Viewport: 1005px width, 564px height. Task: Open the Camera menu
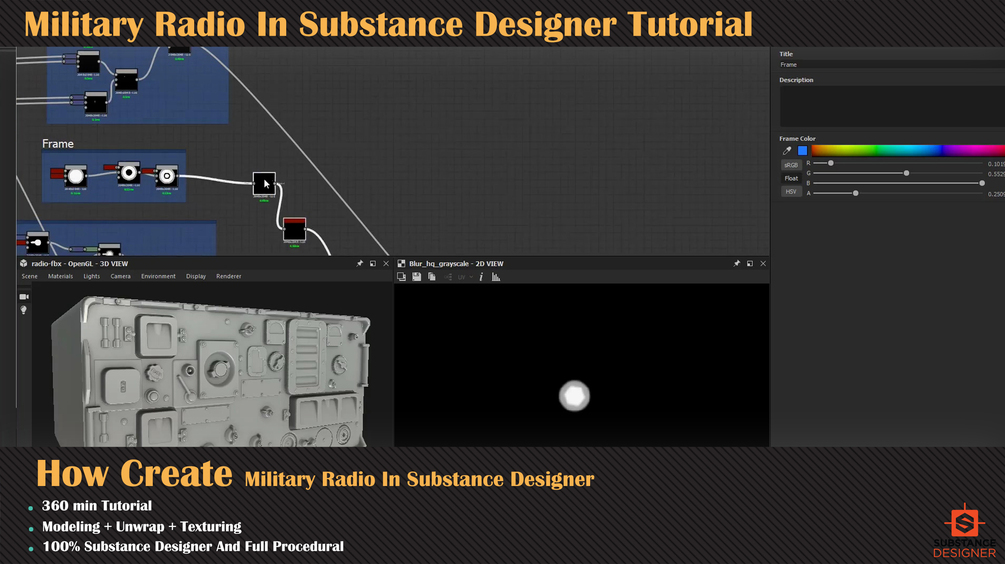120,276
